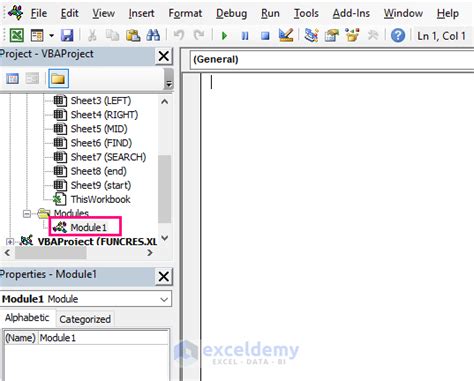Image resolution: width=474 pixels, height=381 pixels.
Task: Click the Ln 1, Col 1 position indicator
Action: 441,36
